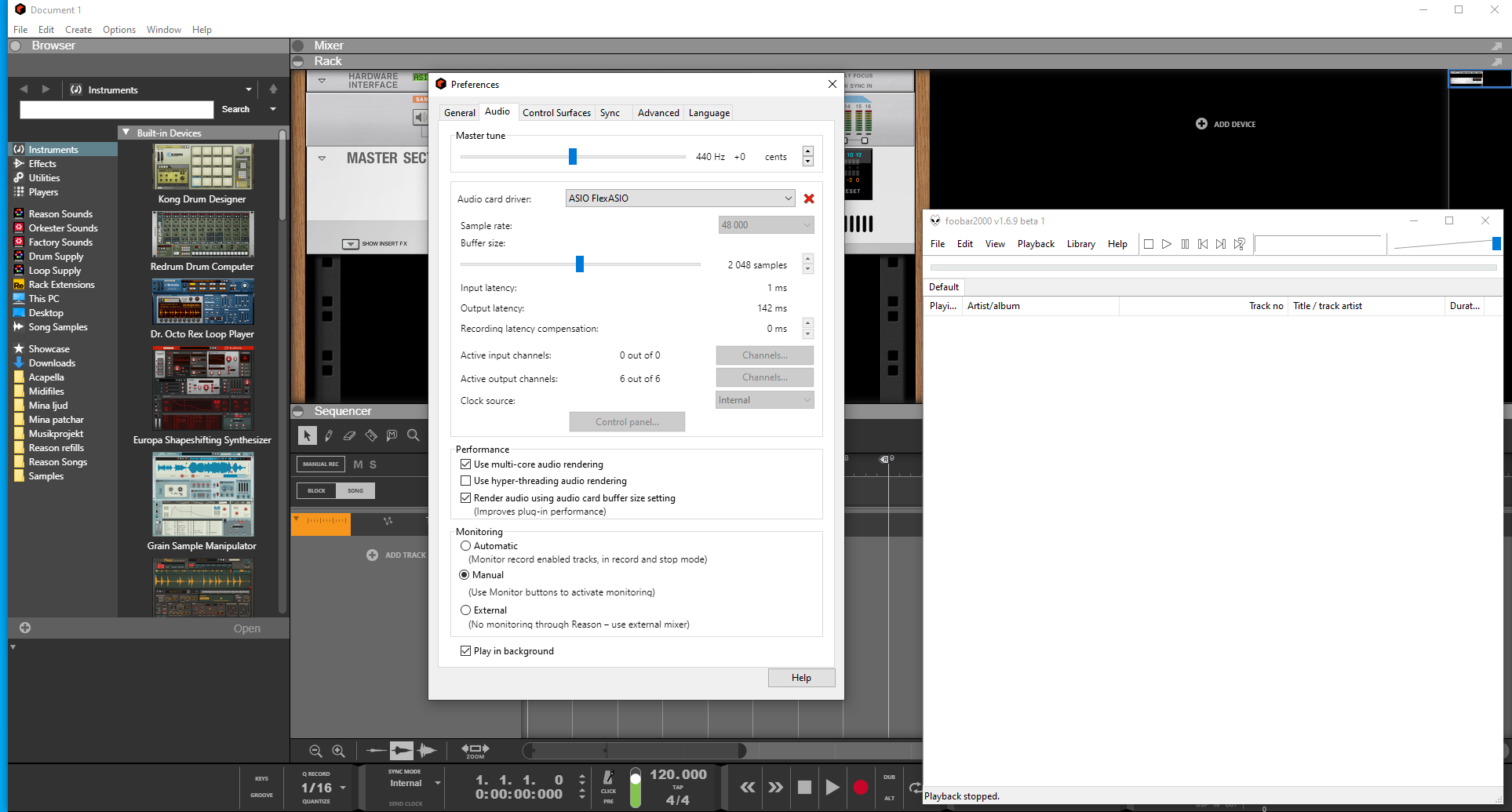Image resolution: width=1512 pixels, height=812 pixels.
Task: Click the red Record button on the transport
Action: pos(861,787)
